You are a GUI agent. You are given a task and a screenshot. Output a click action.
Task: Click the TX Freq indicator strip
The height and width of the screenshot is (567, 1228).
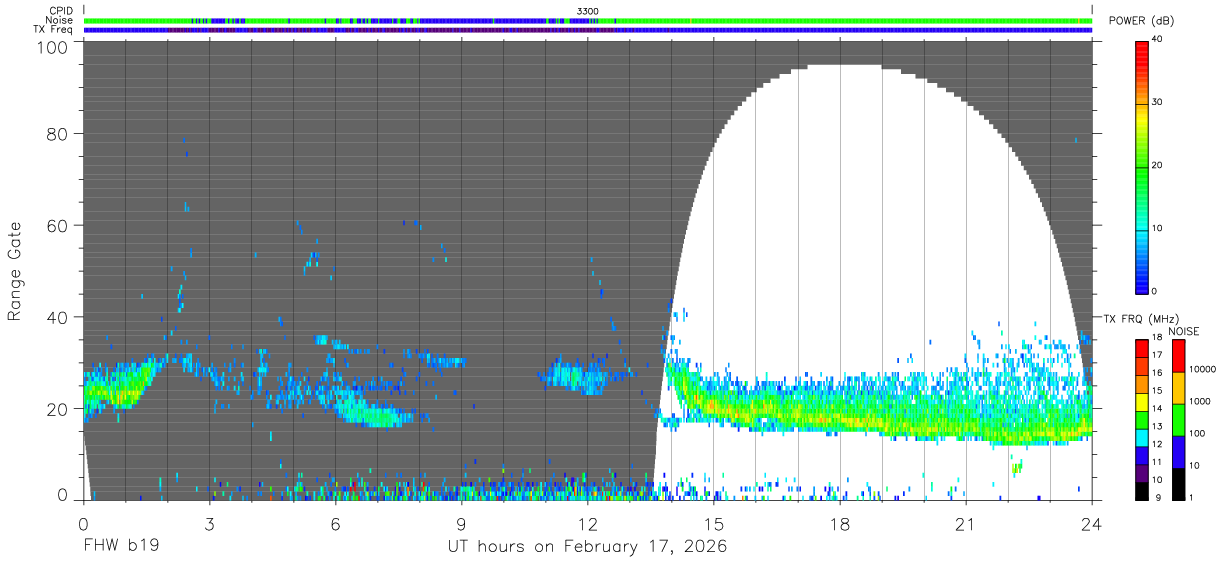[x=588, y=30]
